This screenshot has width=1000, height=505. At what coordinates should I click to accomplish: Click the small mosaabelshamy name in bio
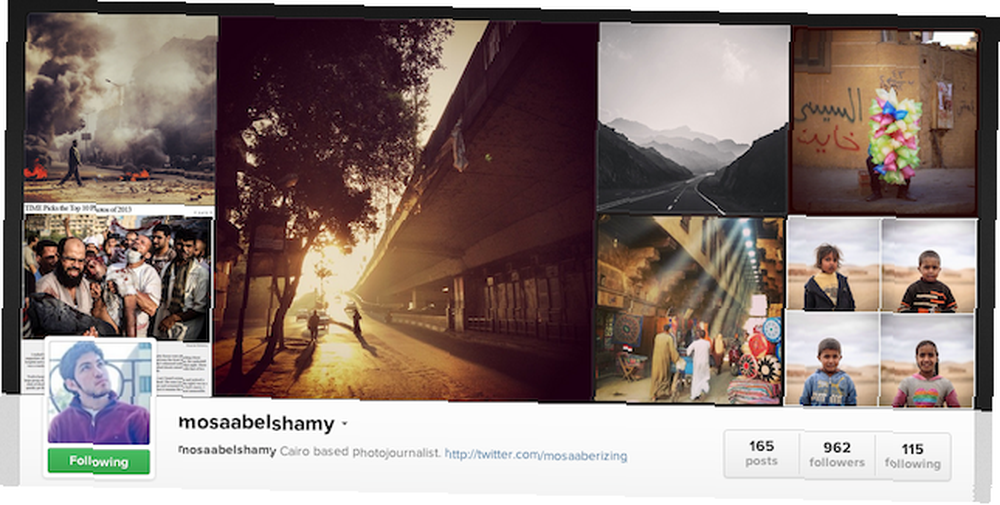pos(227,451)
